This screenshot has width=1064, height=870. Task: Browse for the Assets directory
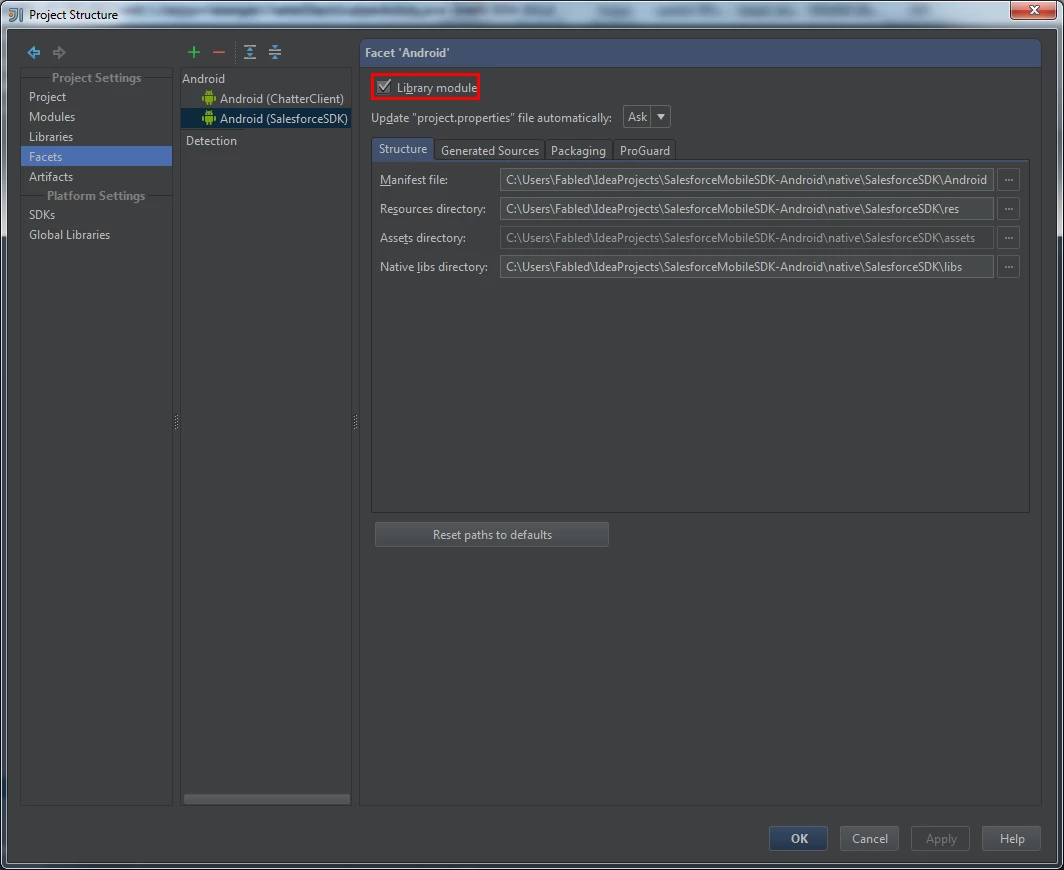pyautogui.click(x=1008, y=238)
